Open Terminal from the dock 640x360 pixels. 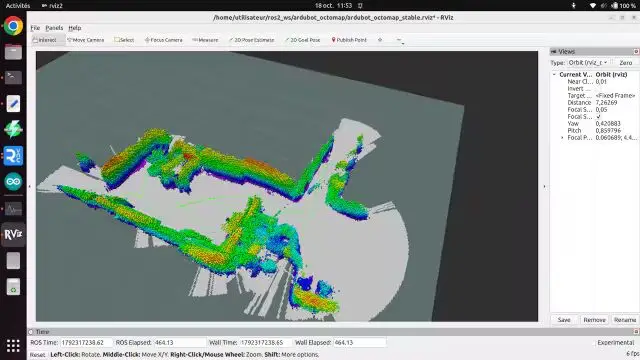[13, 77]
